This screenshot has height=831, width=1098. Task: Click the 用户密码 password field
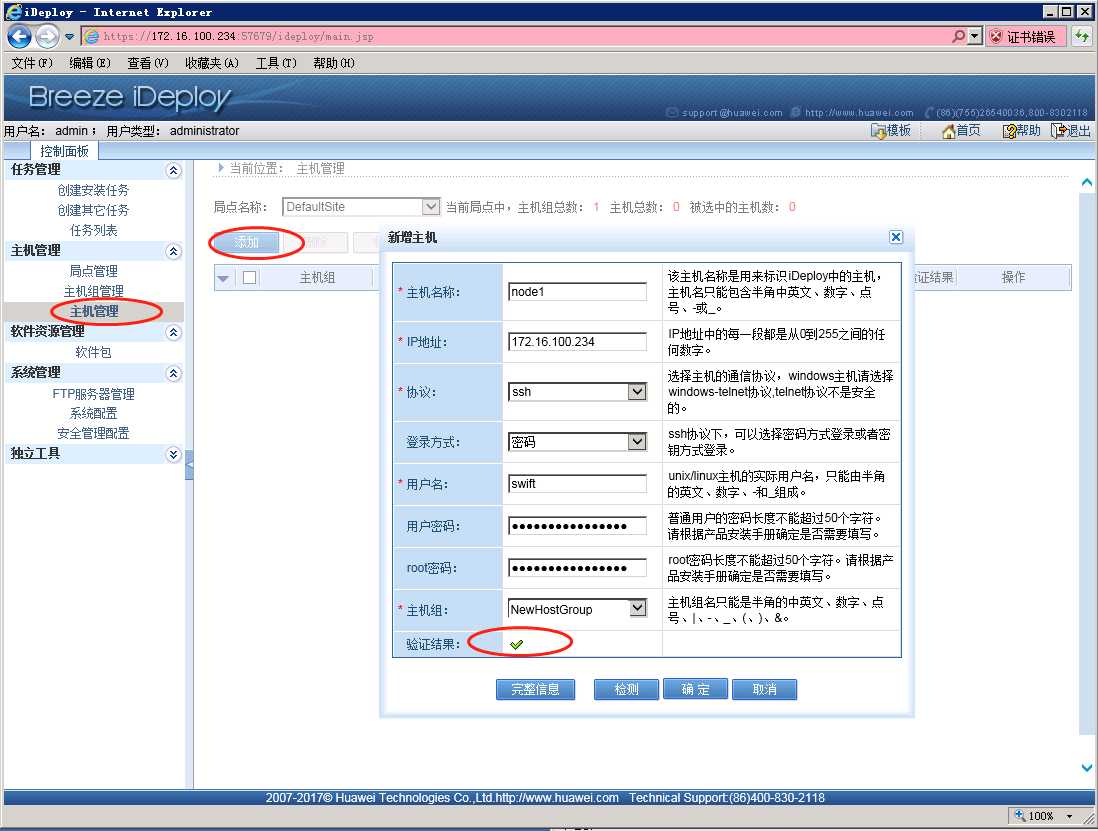577,526
